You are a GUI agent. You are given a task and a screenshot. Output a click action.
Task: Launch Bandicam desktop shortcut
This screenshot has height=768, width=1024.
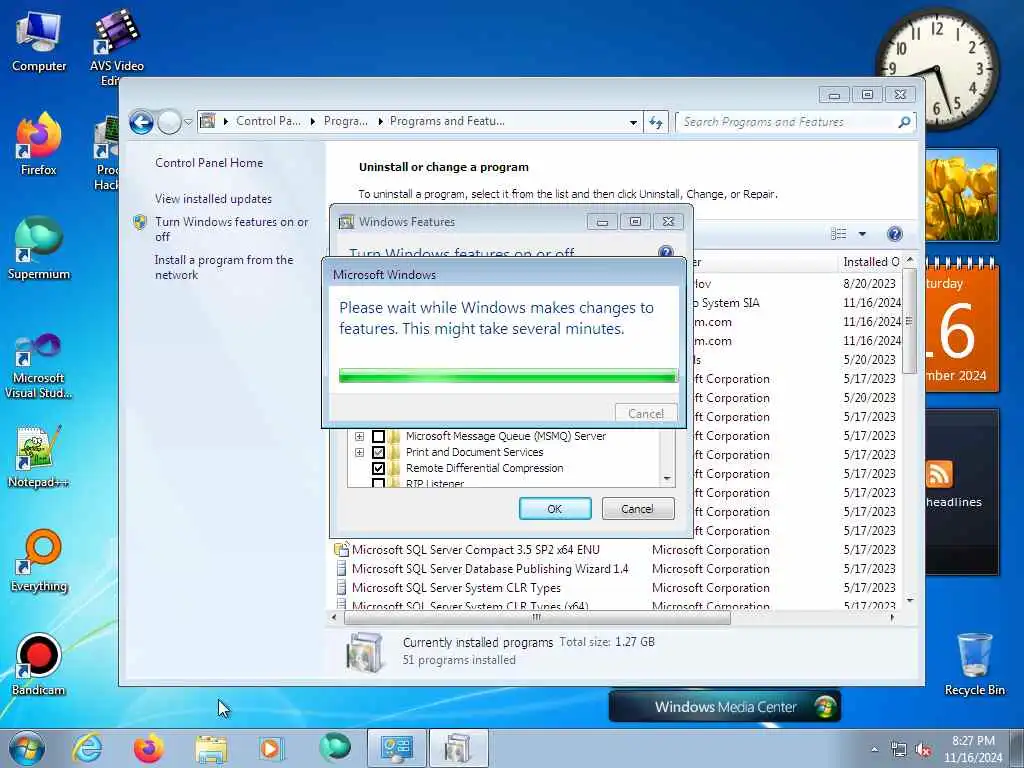point(39,664)
